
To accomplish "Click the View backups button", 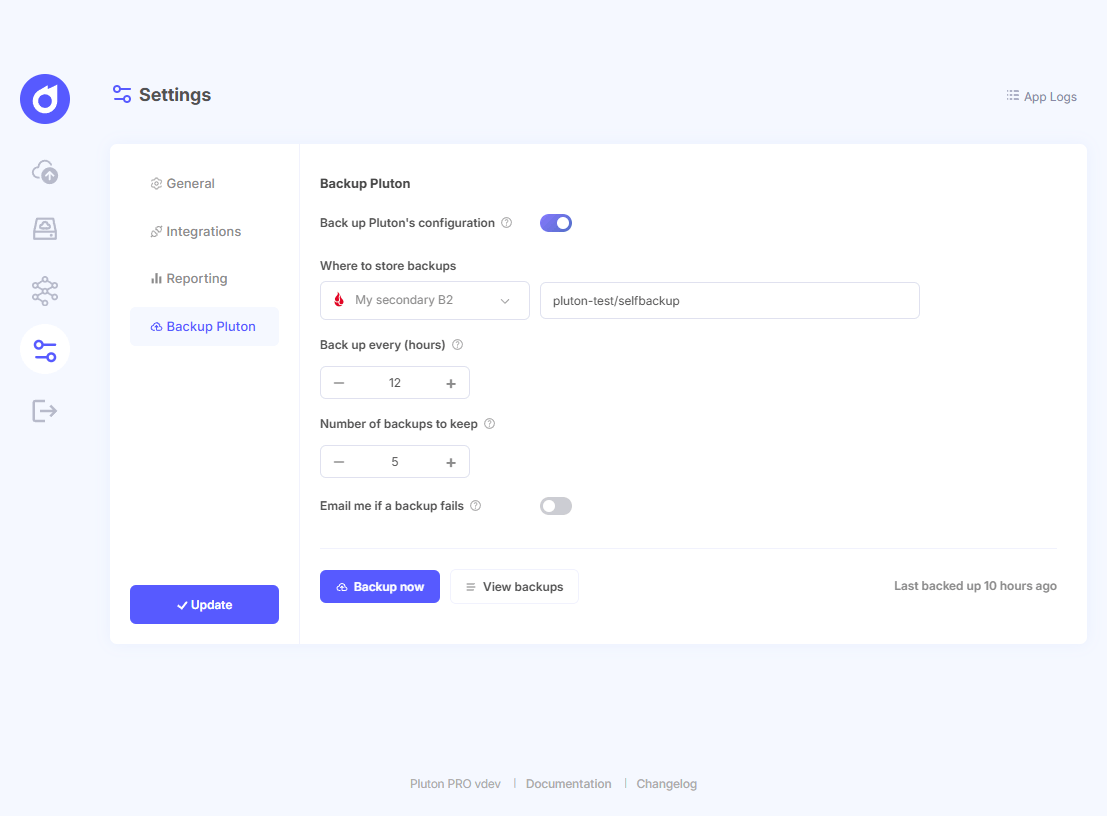I will coord(514,587).
